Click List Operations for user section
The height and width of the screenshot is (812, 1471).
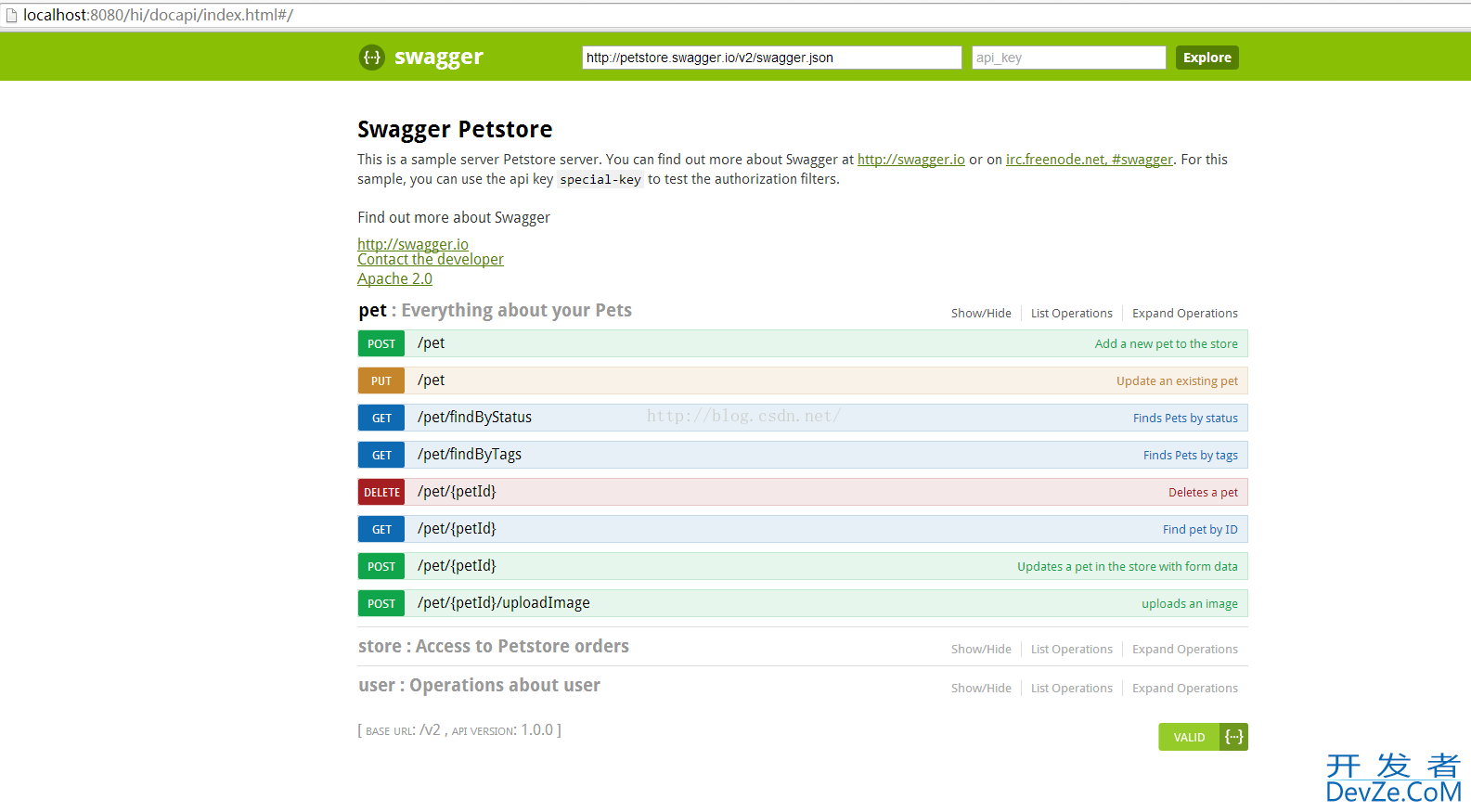1071,689
